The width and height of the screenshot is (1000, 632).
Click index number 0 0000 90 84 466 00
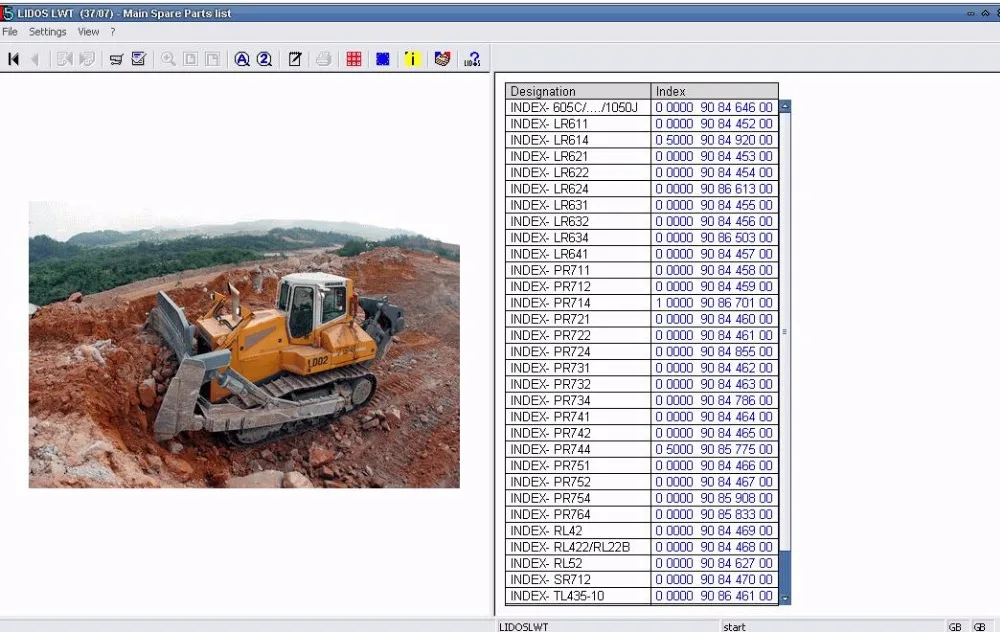click(x=714, y=466)
